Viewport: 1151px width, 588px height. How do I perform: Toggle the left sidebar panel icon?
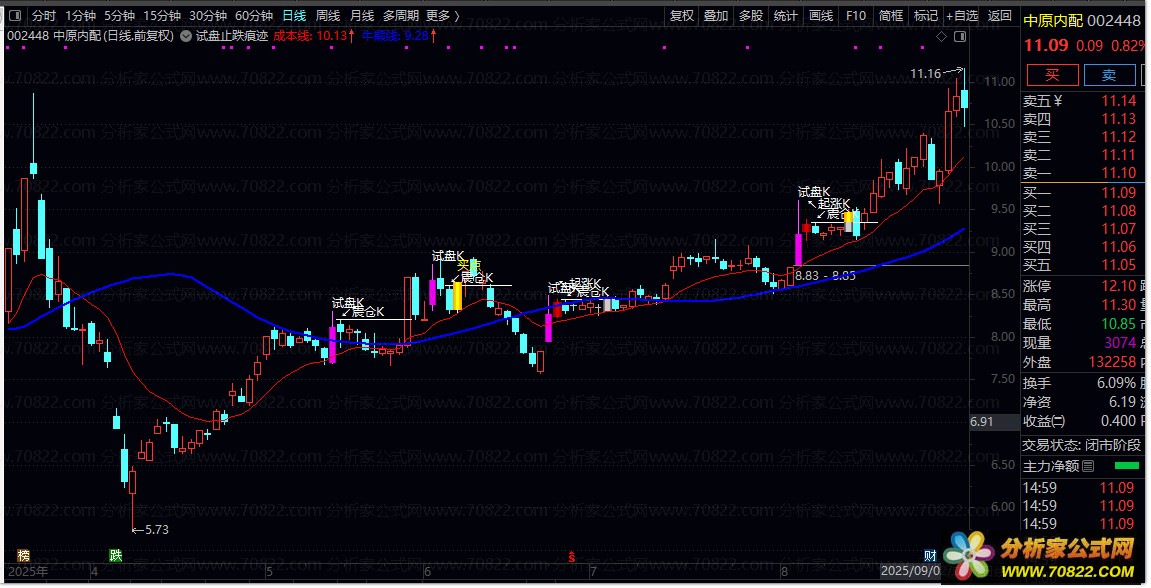14,15
